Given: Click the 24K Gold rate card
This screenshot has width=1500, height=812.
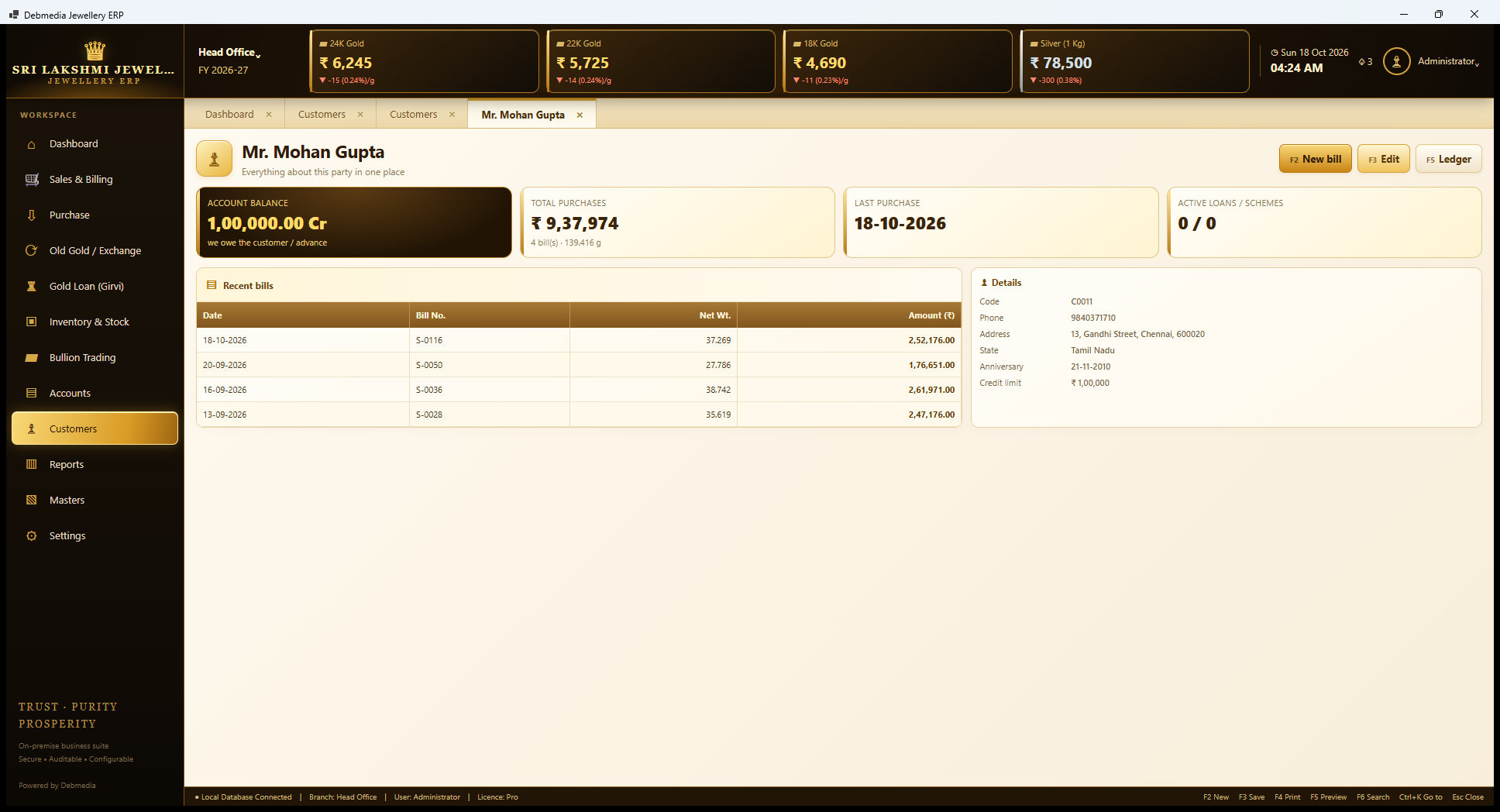Looking at the screenshot, I should (x=425, y=61).
